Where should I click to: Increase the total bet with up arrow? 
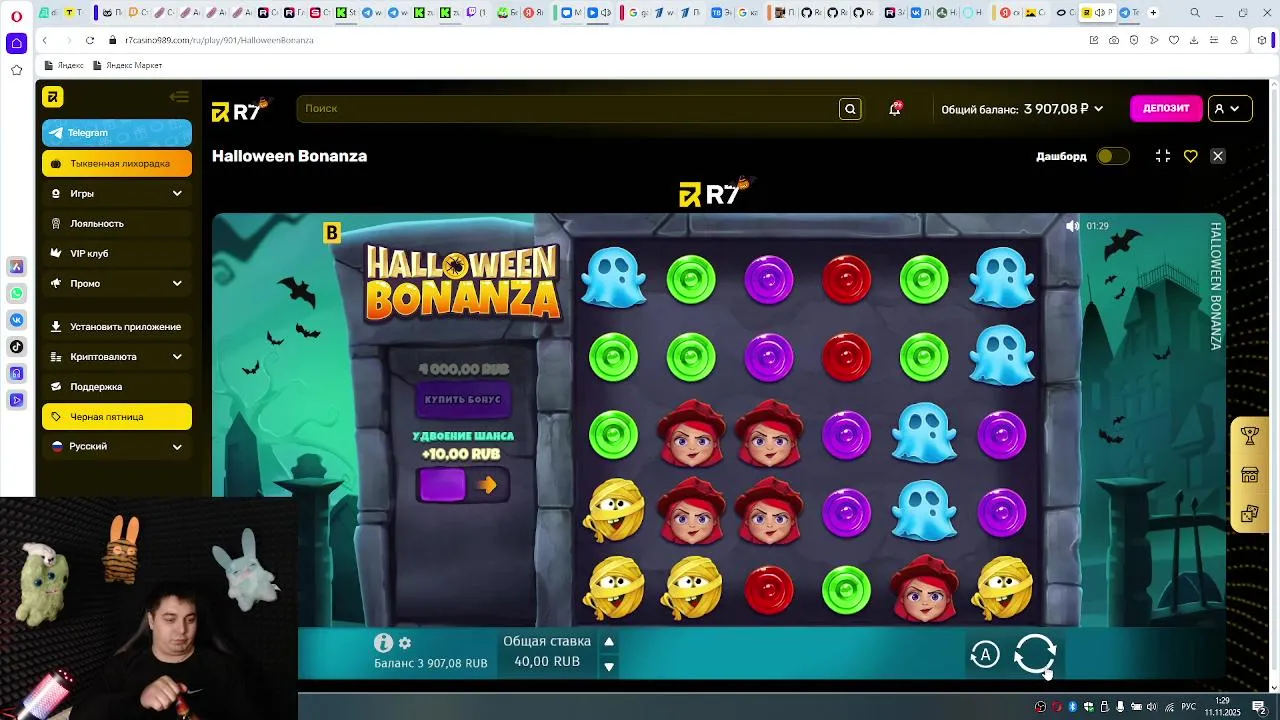[609, 642]
